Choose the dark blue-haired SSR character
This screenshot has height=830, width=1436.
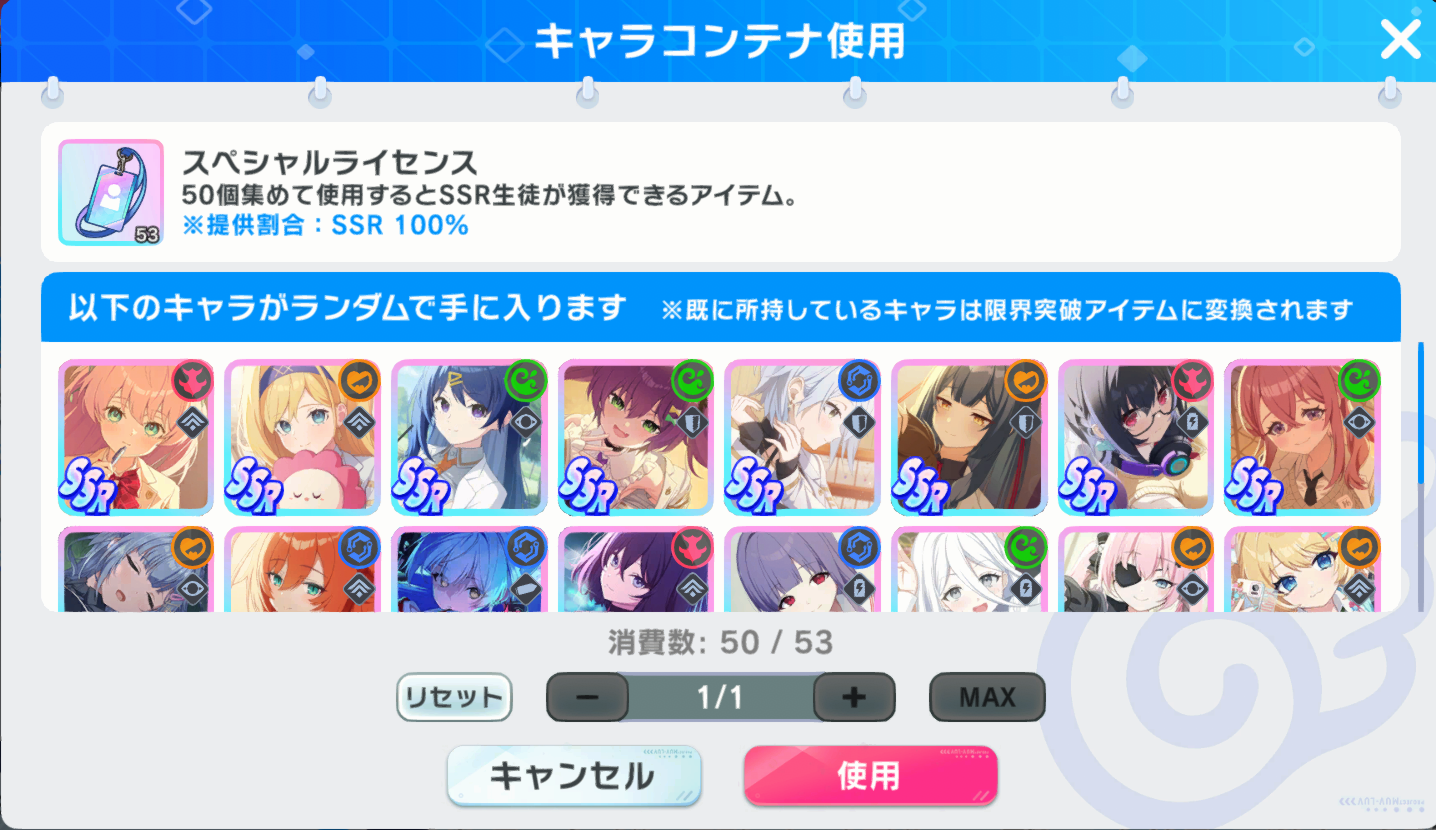469,438
